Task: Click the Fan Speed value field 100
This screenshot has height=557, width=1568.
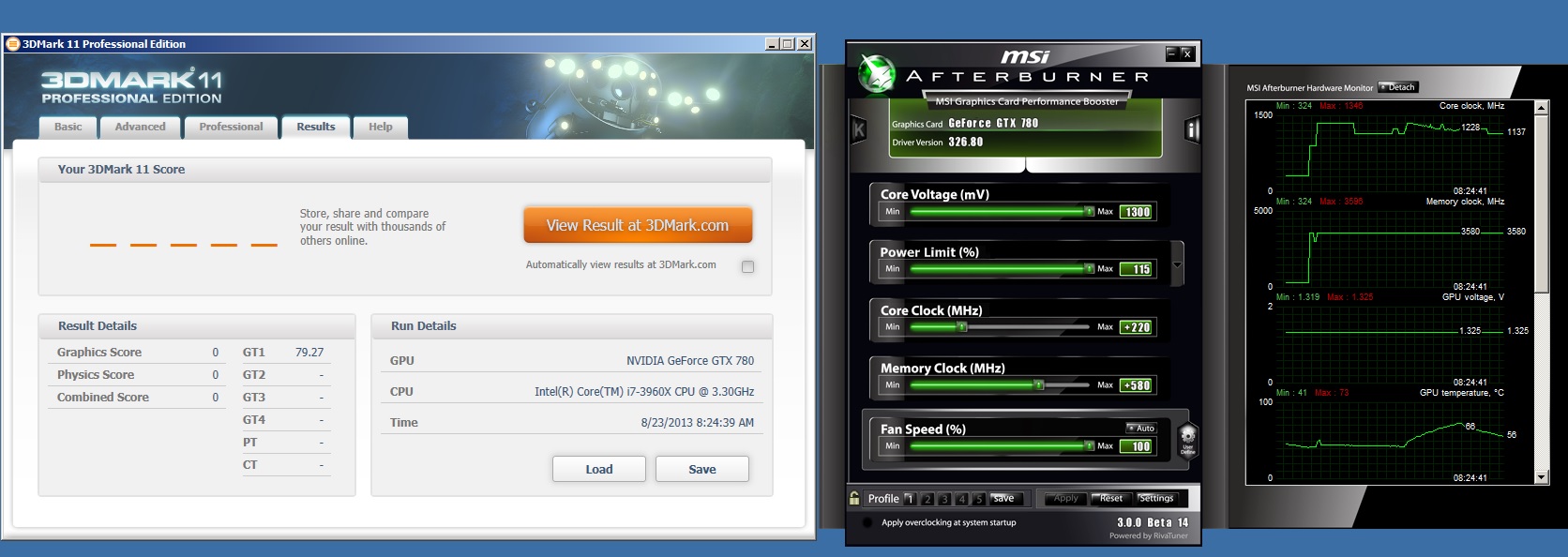Action: point(1138,446)
